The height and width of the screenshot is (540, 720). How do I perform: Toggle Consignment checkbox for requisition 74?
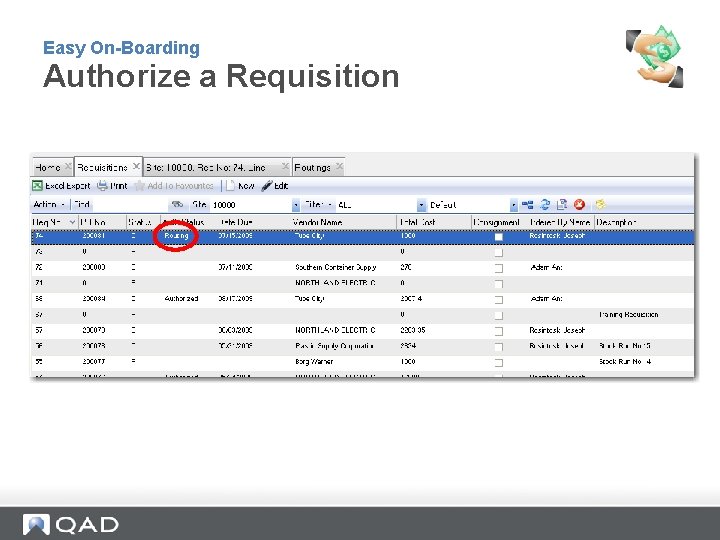click(x=499, y=237)
